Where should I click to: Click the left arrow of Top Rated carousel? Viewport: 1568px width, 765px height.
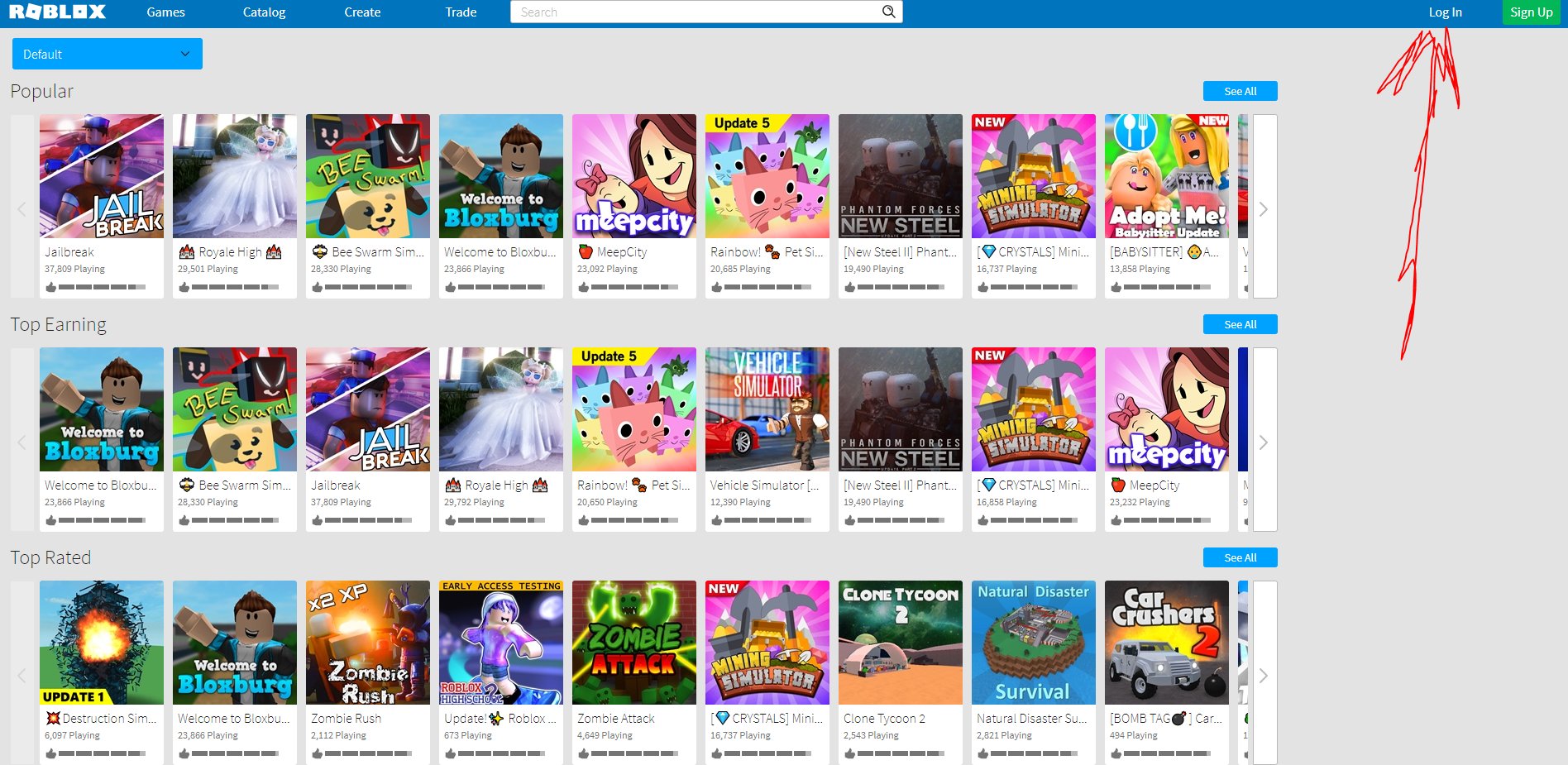coord(22,672)
